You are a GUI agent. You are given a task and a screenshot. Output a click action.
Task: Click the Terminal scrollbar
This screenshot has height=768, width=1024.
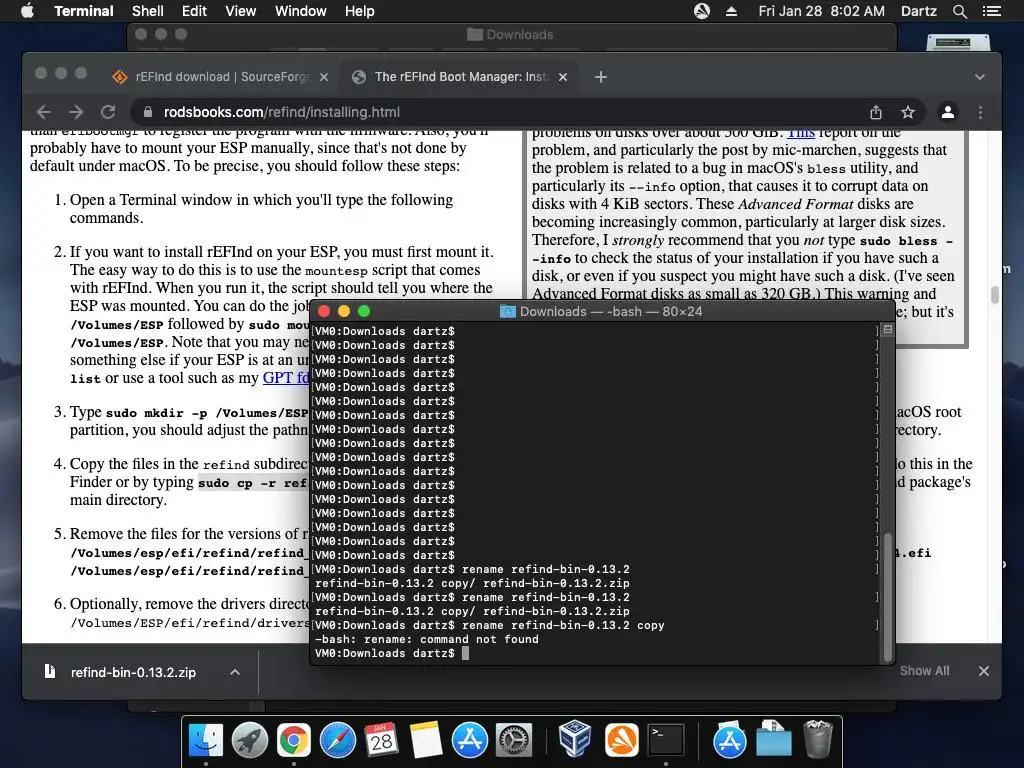(x=887, y=598)
